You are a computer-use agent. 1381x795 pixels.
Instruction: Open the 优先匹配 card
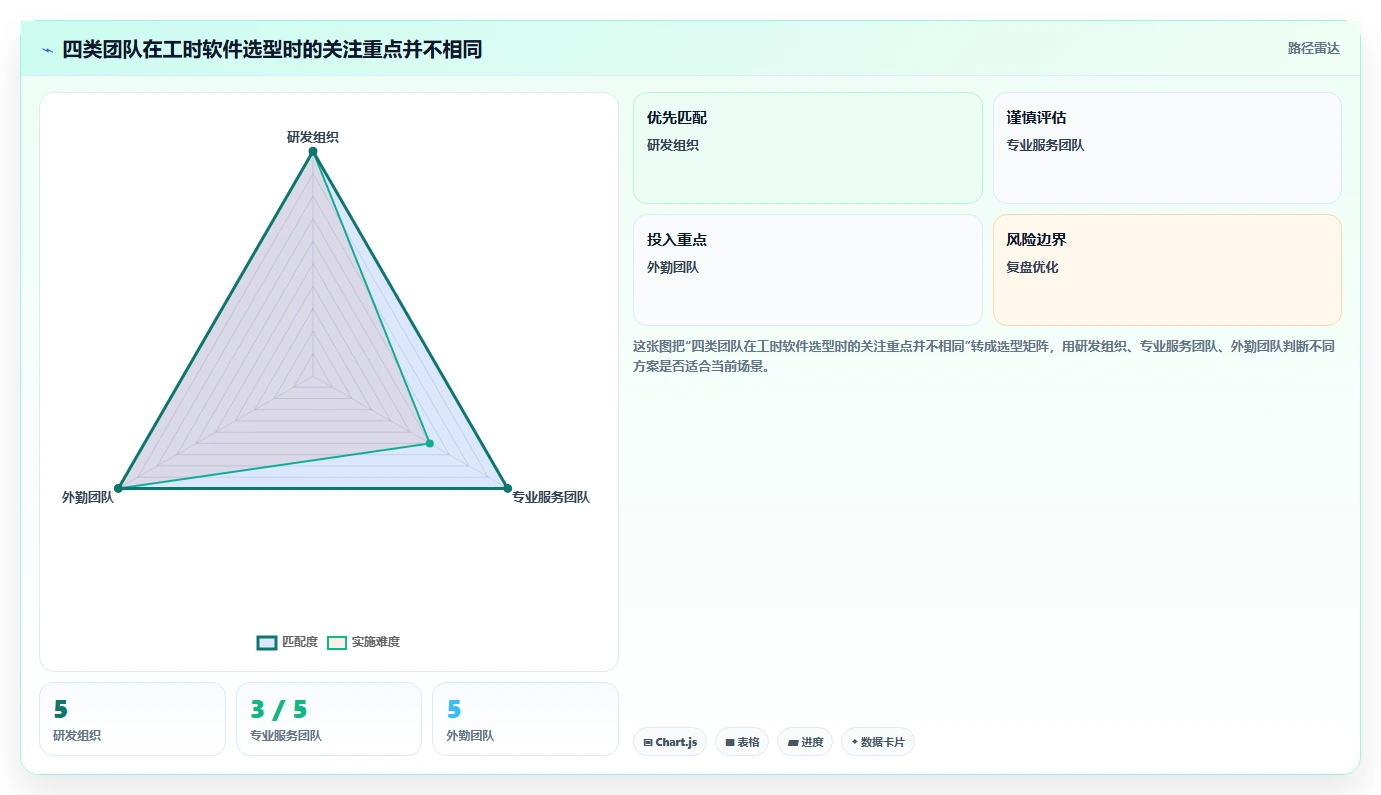(x=808, y=148)
